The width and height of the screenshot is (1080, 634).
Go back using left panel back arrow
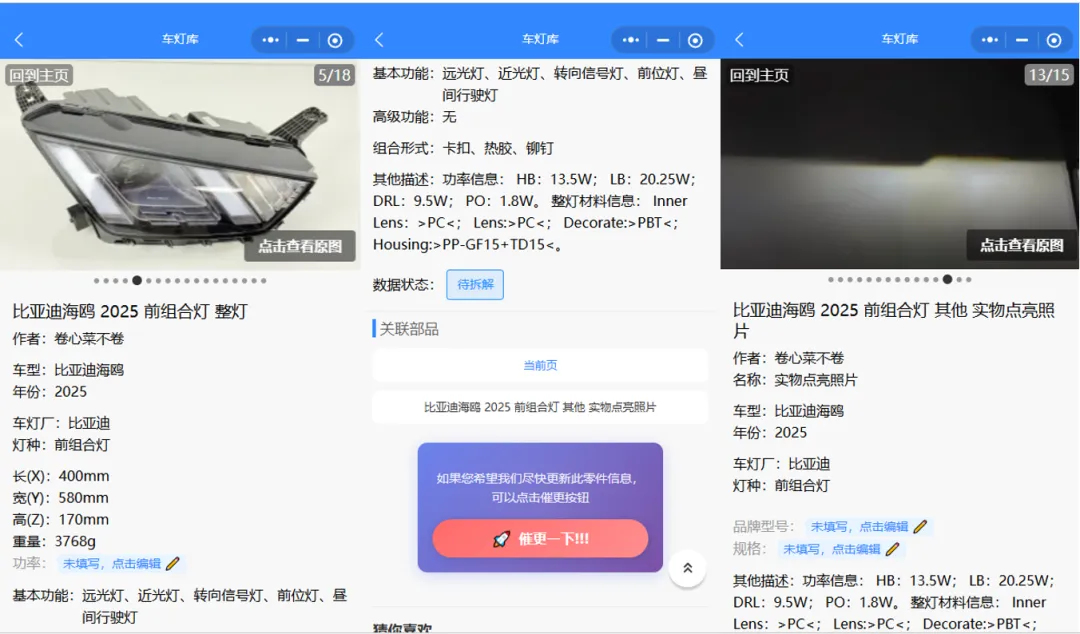coord(19,40)
